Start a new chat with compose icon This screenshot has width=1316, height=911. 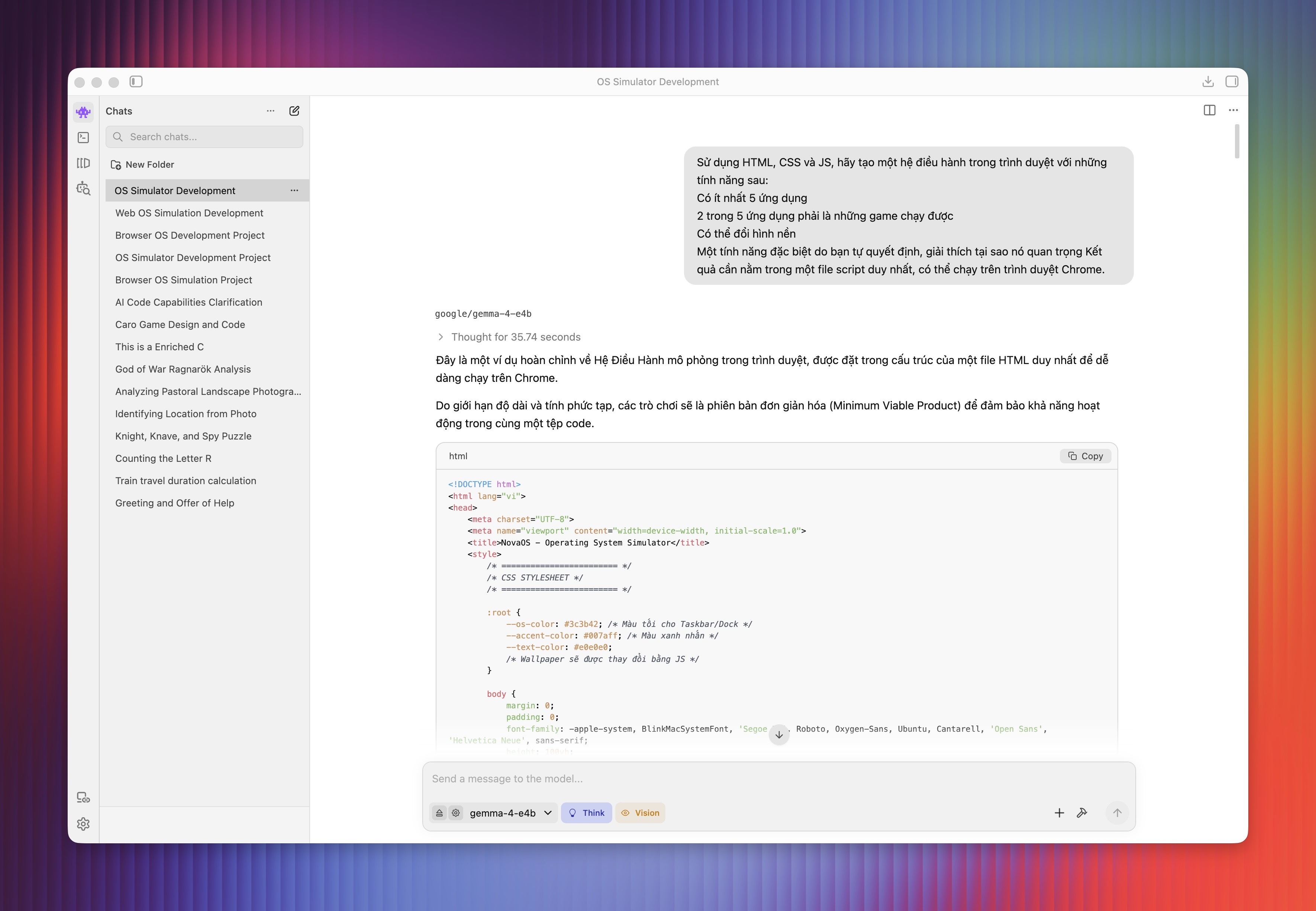(x=294, y=111)
